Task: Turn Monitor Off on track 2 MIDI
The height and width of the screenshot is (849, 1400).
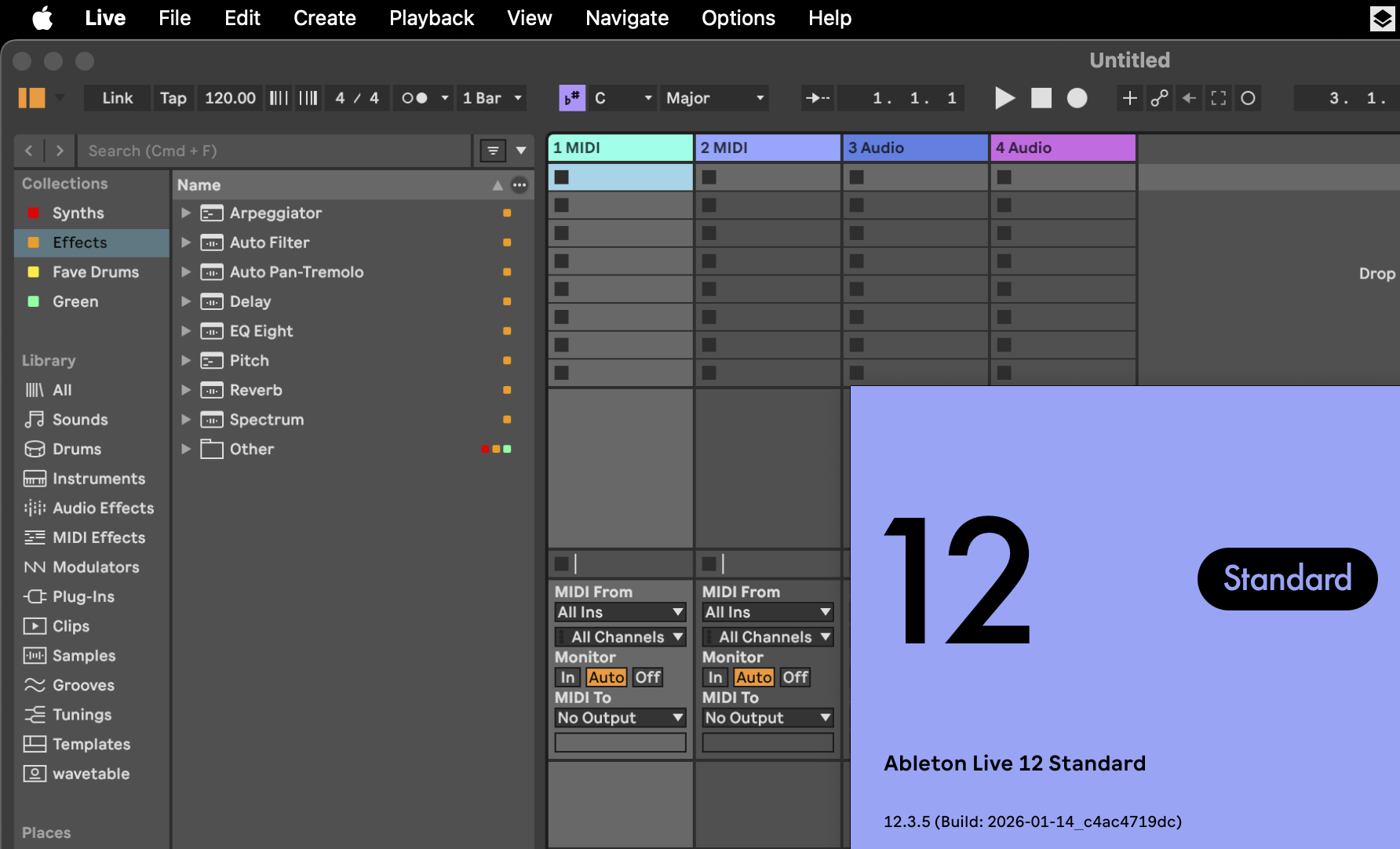Action: coord(794,676)
